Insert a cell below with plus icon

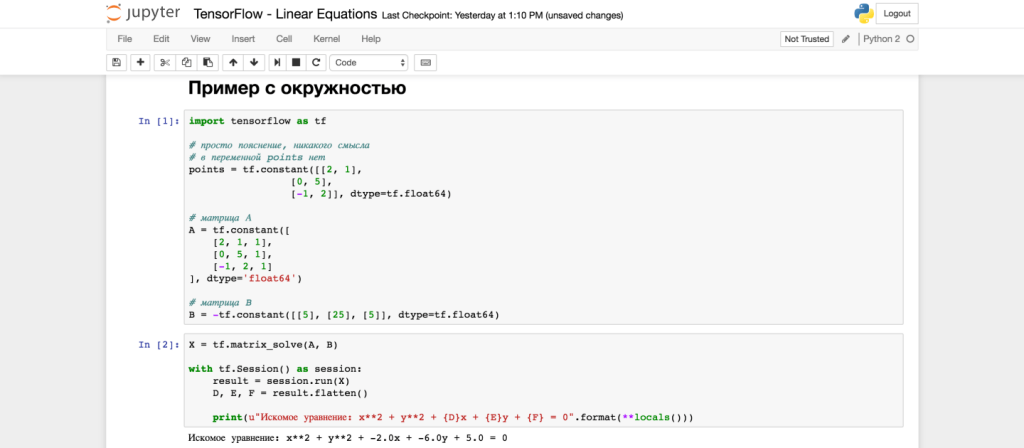point(140,62)
